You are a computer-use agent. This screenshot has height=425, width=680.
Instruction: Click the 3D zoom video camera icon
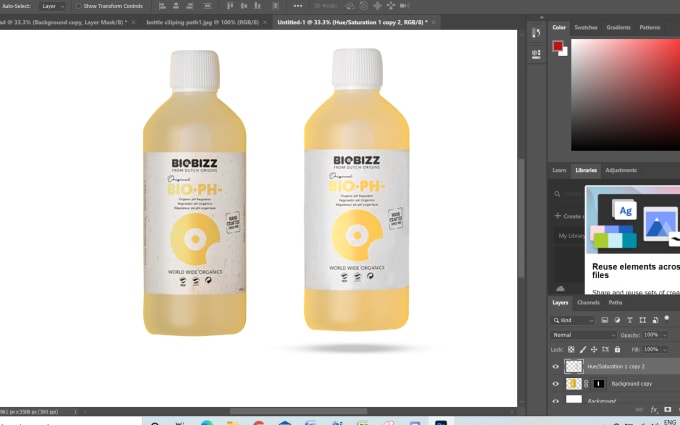(405, 6)
